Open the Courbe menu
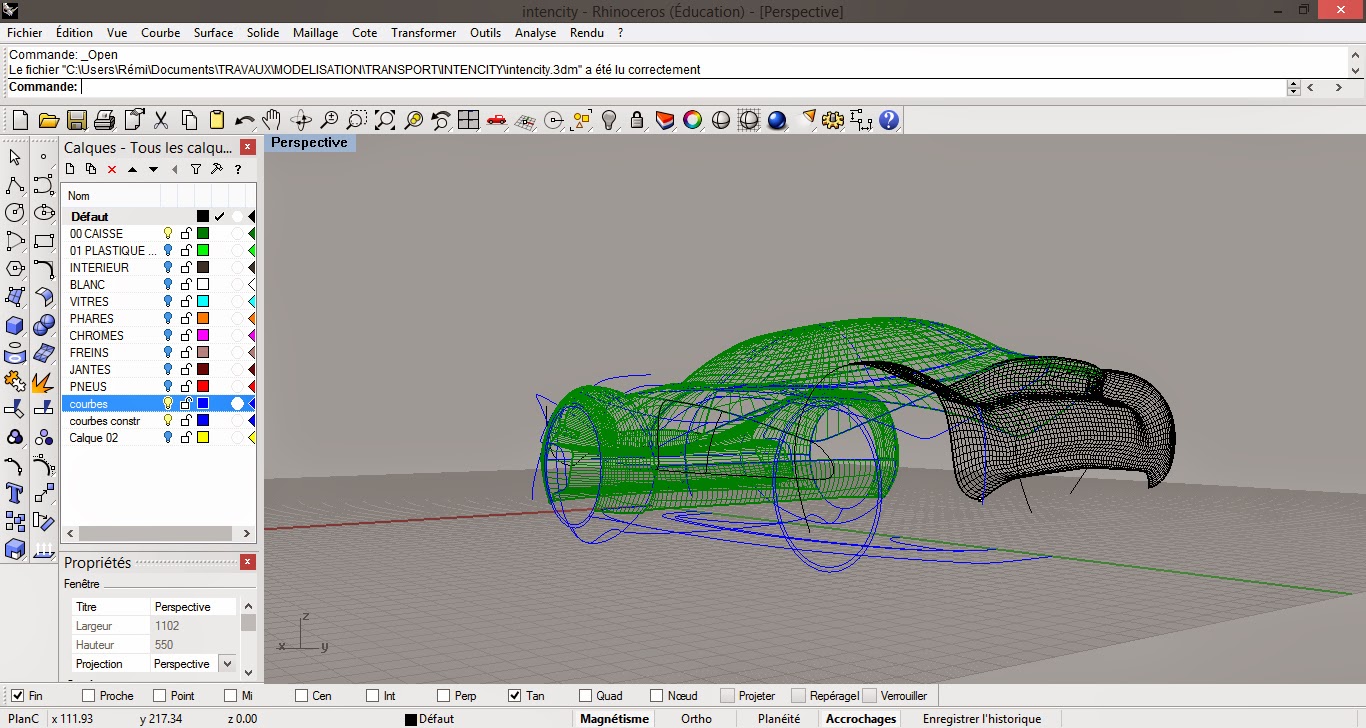The image size is (1366, 728). 161,33
